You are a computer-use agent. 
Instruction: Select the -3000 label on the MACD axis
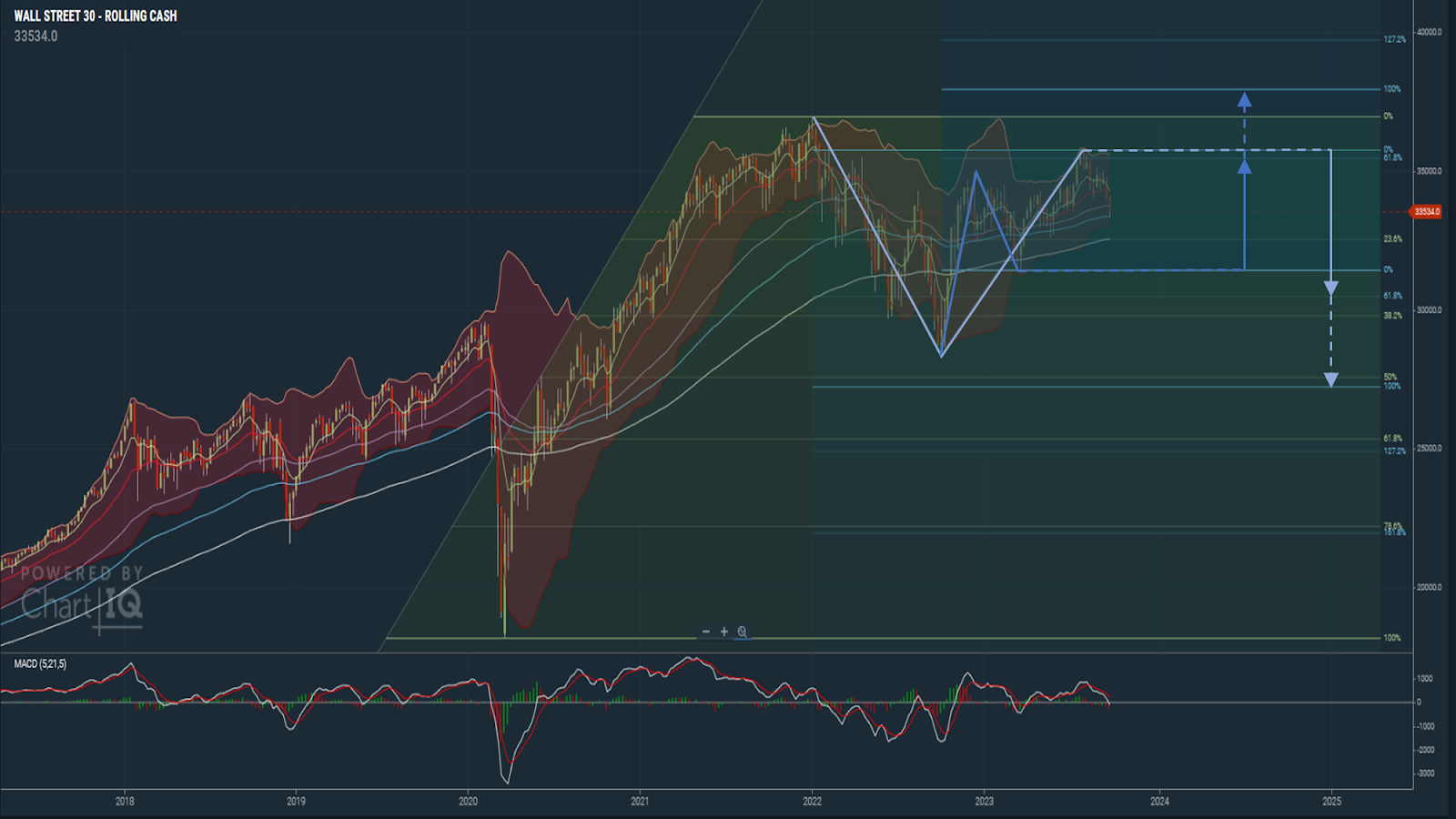pyautogui.click(x=1426, y=773)
